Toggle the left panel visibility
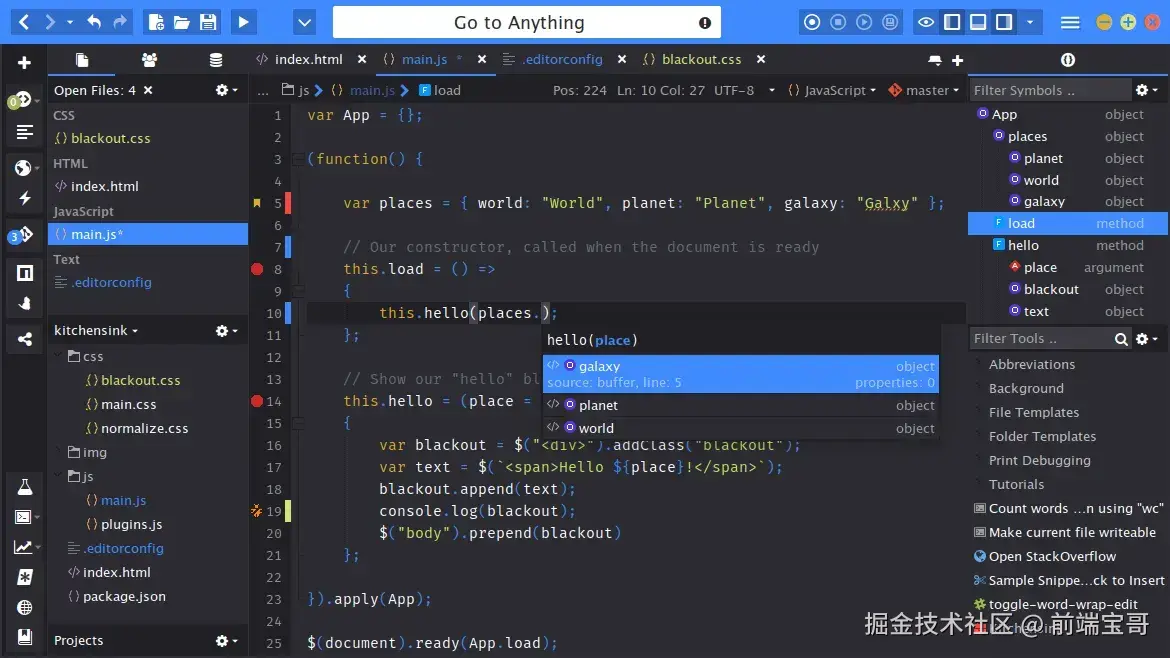The height and width of the screenshot is (658, 1170). click(x=953, y=22)
